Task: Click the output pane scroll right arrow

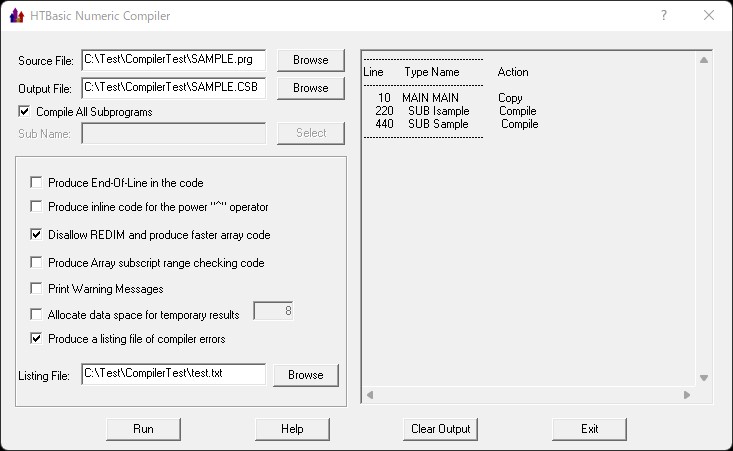Action: (x=687, y=395)
